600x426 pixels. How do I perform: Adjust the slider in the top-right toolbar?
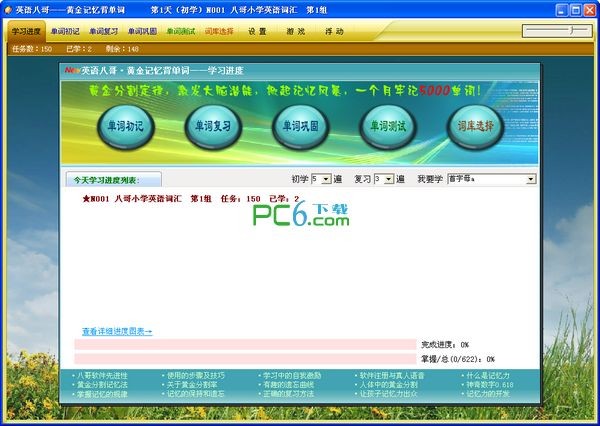[557, 31]
